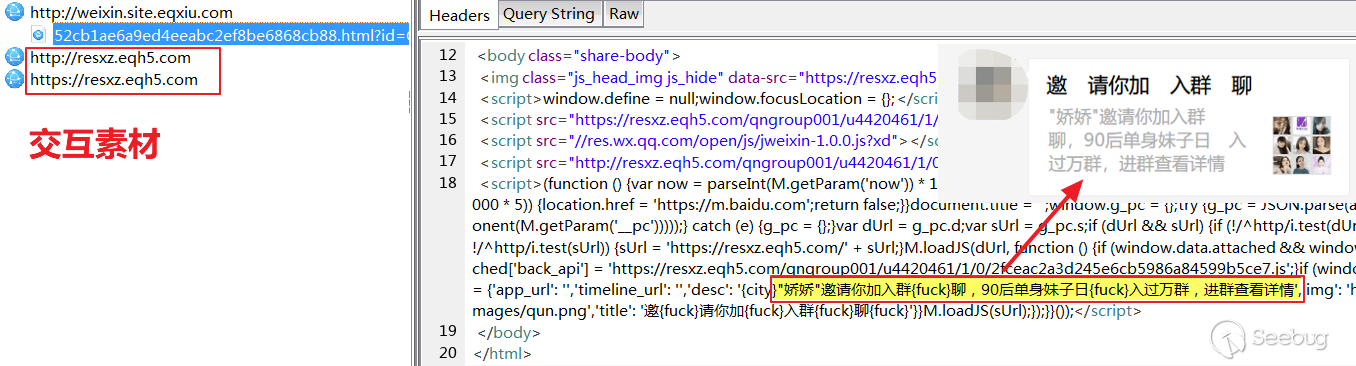This screenshot has width=1356, height=366.
Task: Click the closing </html> tag line
Action: pos(503,352)
